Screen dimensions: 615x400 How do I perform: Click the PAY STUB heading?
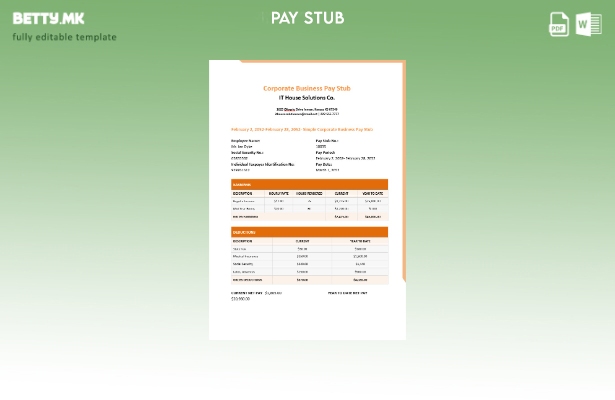(307, 18)
